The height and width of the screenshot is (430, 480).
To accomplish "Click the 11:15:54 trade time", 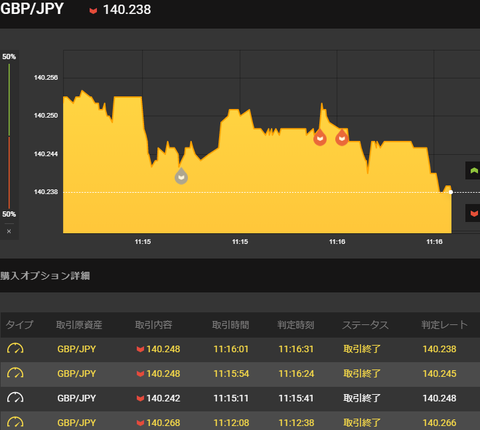I will point(231,373).
